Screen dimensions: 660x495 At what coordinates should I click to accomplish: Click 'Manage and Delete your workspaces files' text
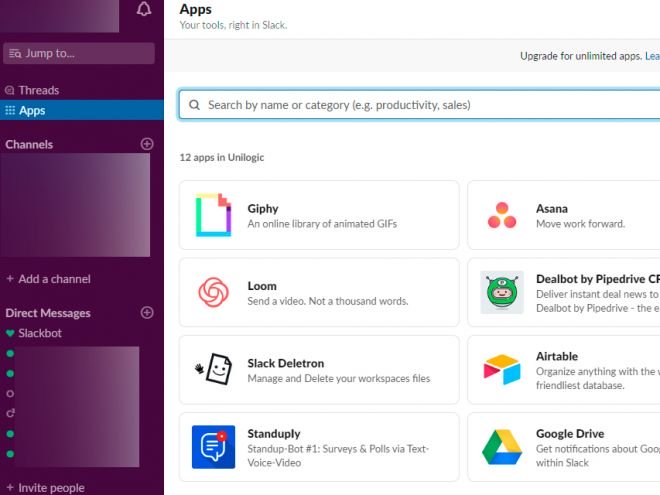point(339,378)
